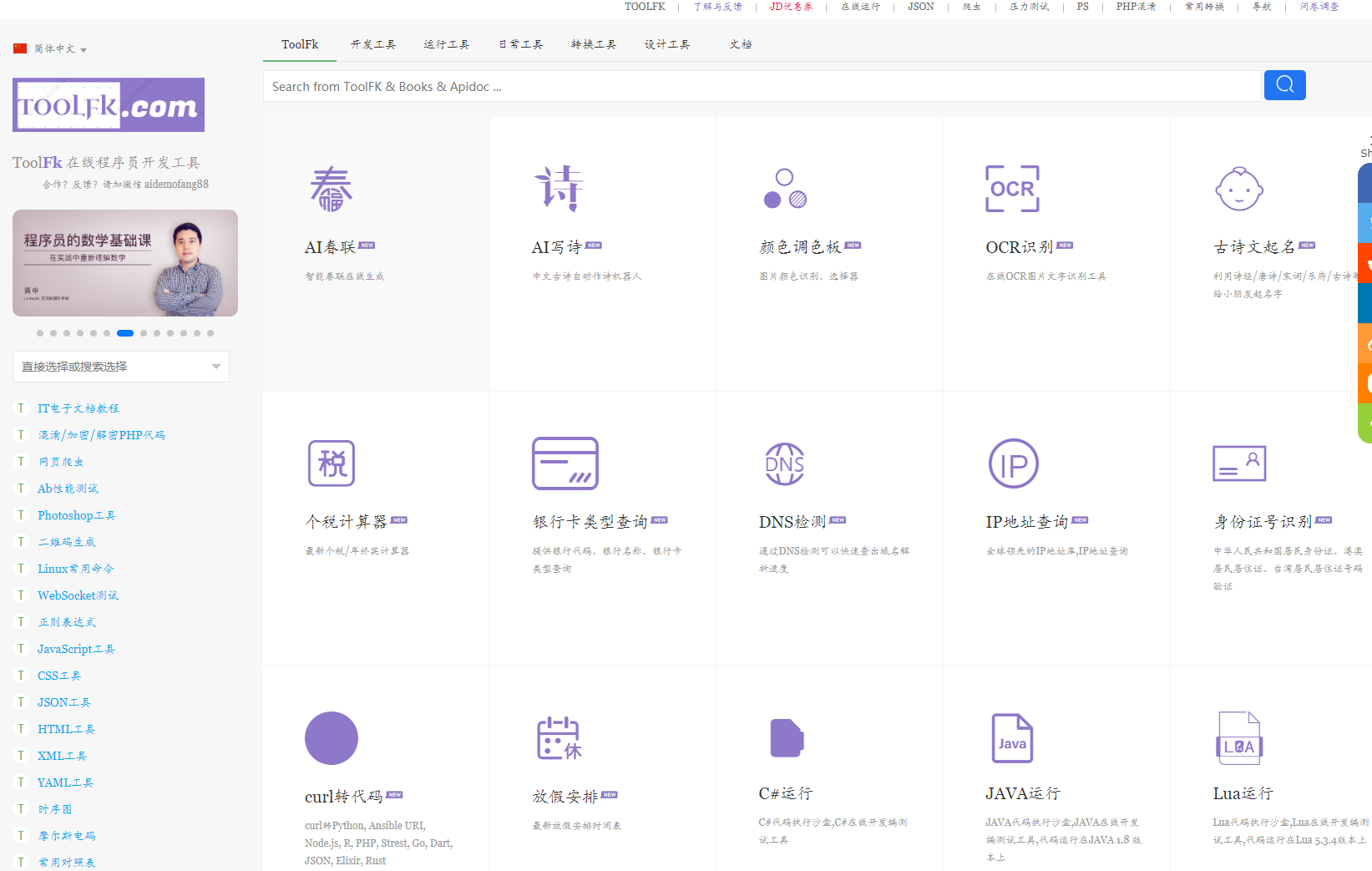Viewport: 1372px width, 871px height.
Task: Open 正则表达式 in sidebar
Action: [67, 622]
